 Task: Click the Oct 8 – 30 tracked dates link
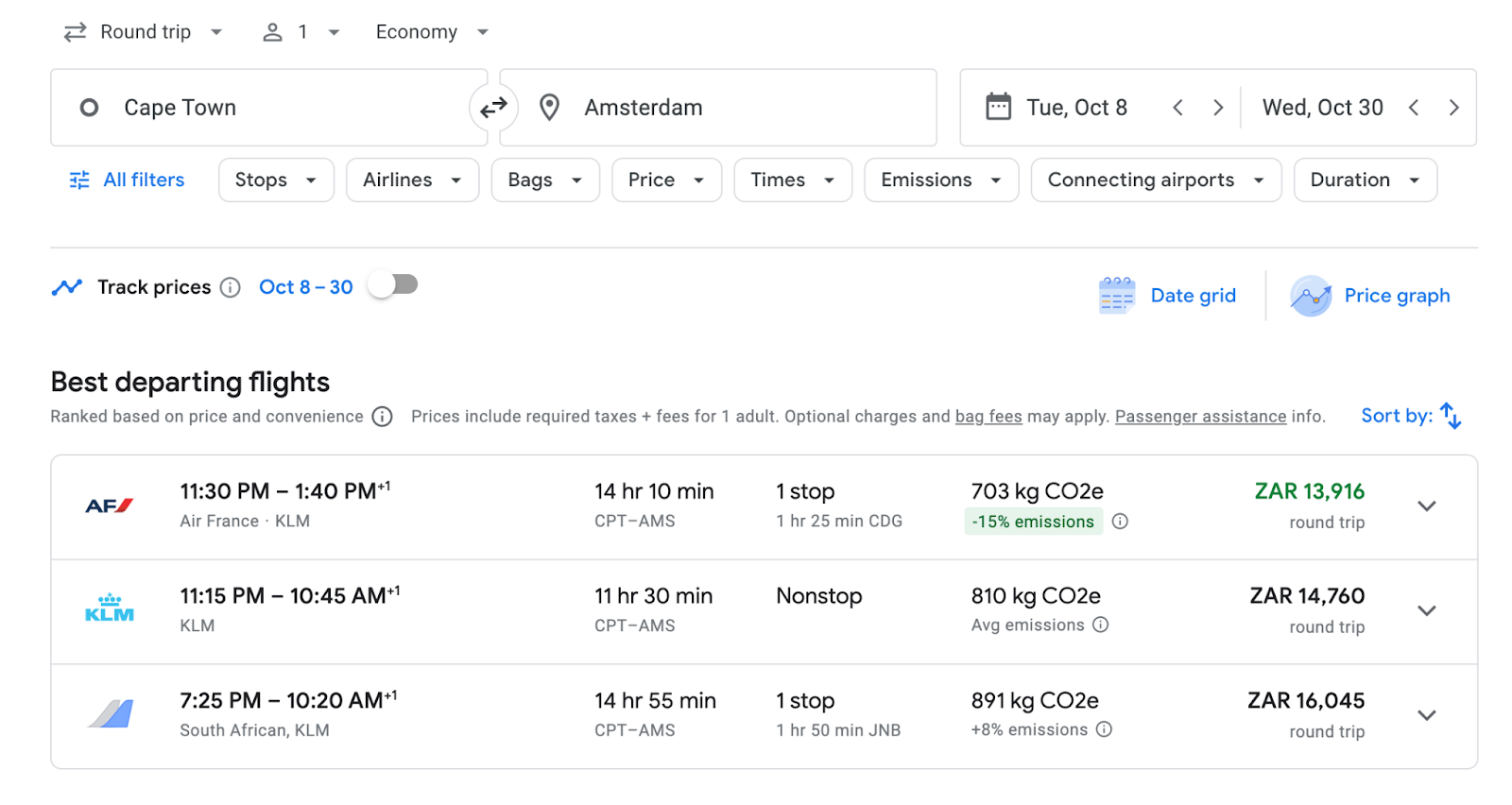point(306,287)
